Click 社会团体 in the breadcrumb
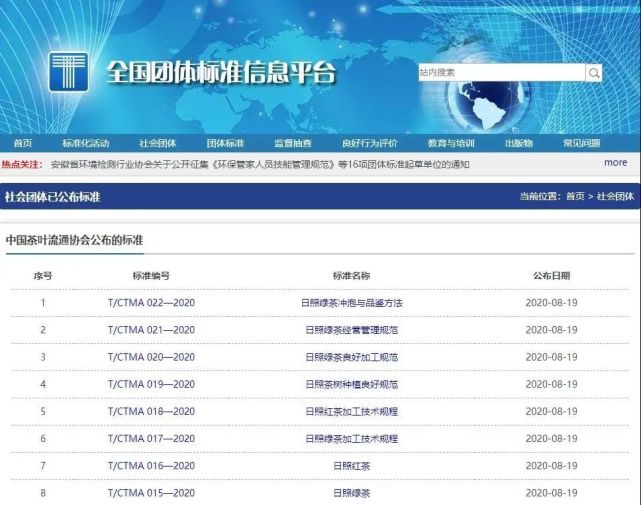Image resolution: width=641 pixels, height=505 pixels. (x=615, y=196)
